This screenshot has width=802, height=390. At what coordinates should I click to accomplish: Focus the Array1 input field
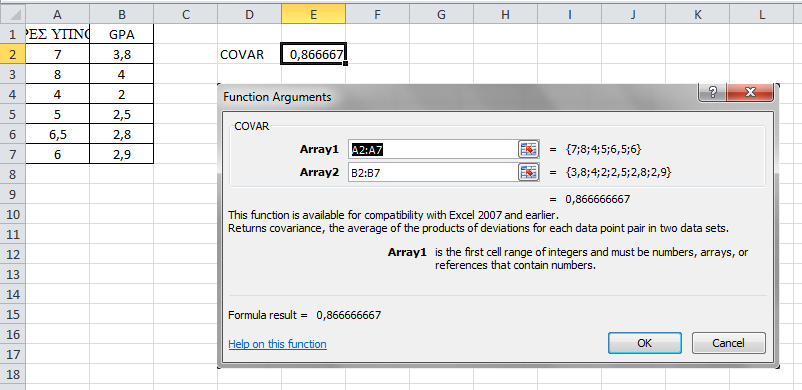click(x=434, y=149)
